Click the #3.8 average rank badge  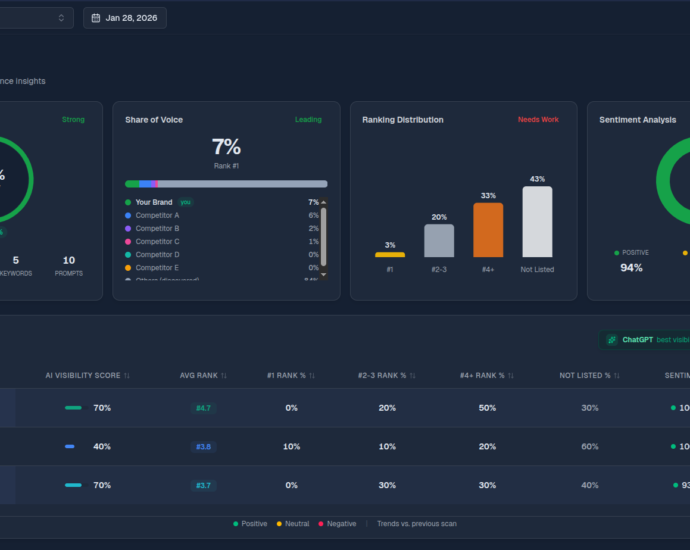tap(203, 447)
